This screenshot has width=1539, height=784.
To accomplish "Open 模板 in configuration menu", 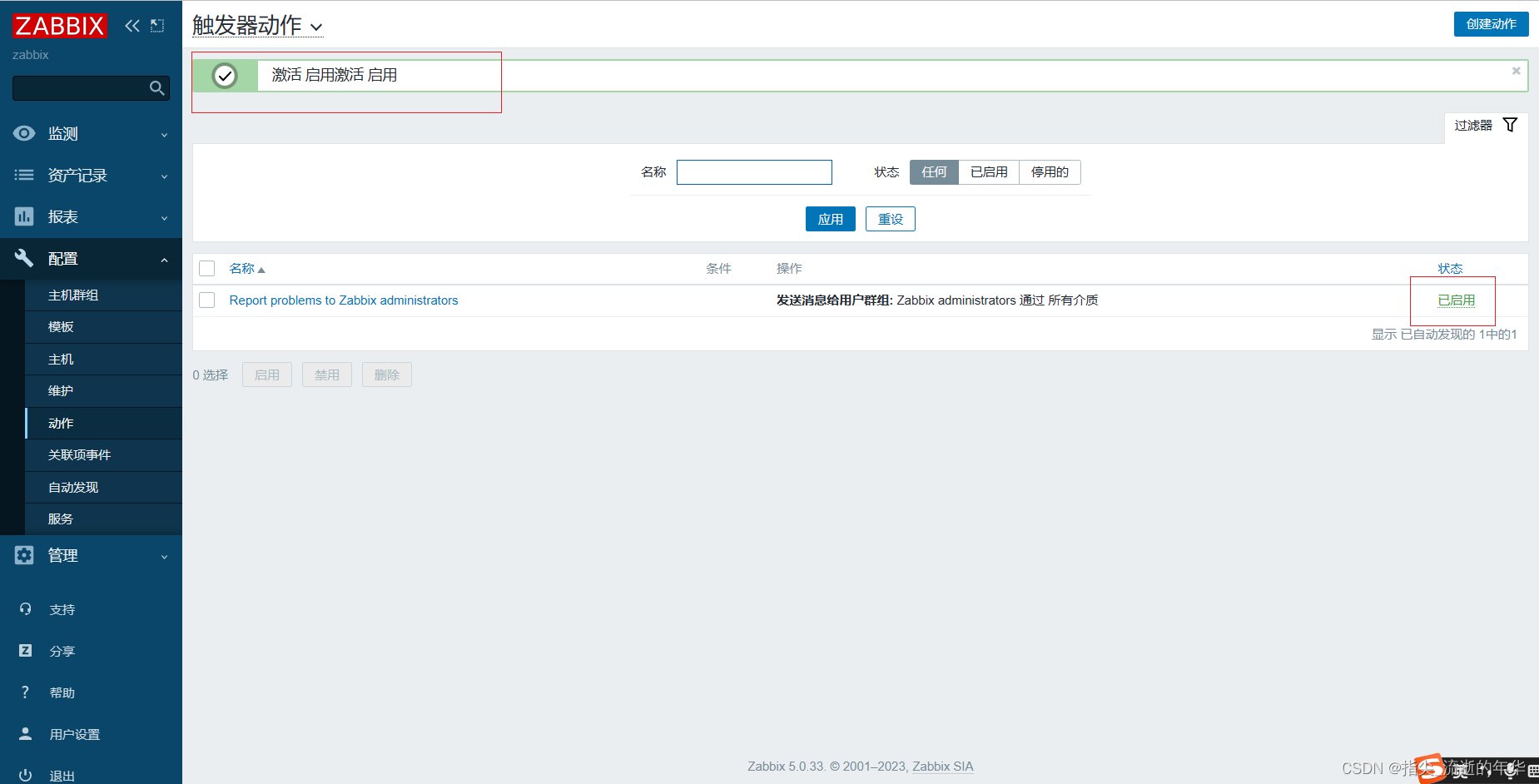I will (103, 327).
